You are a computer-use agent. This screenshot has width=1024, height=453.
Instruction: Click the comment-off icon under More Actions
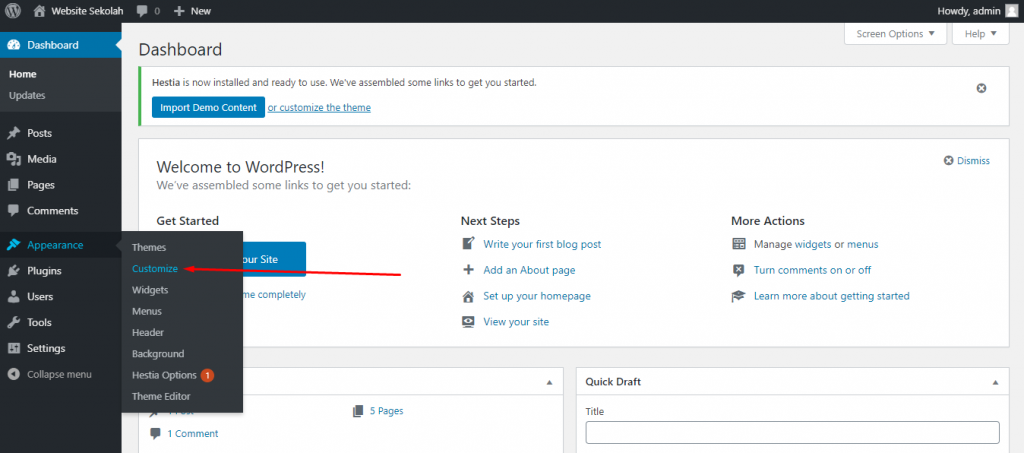click(739, 270)
